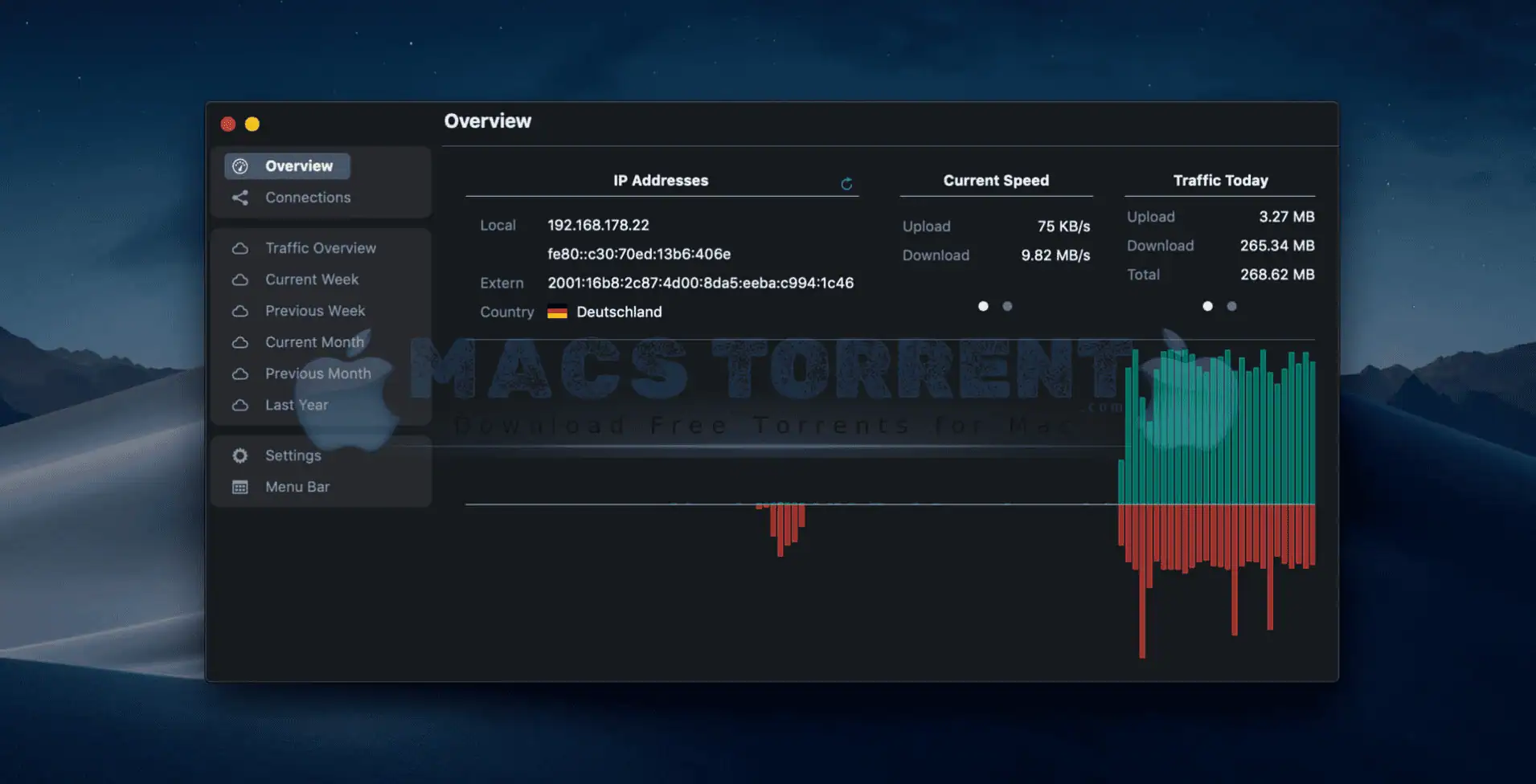Select second page dot under Traffic Today

coord(1231,306)
